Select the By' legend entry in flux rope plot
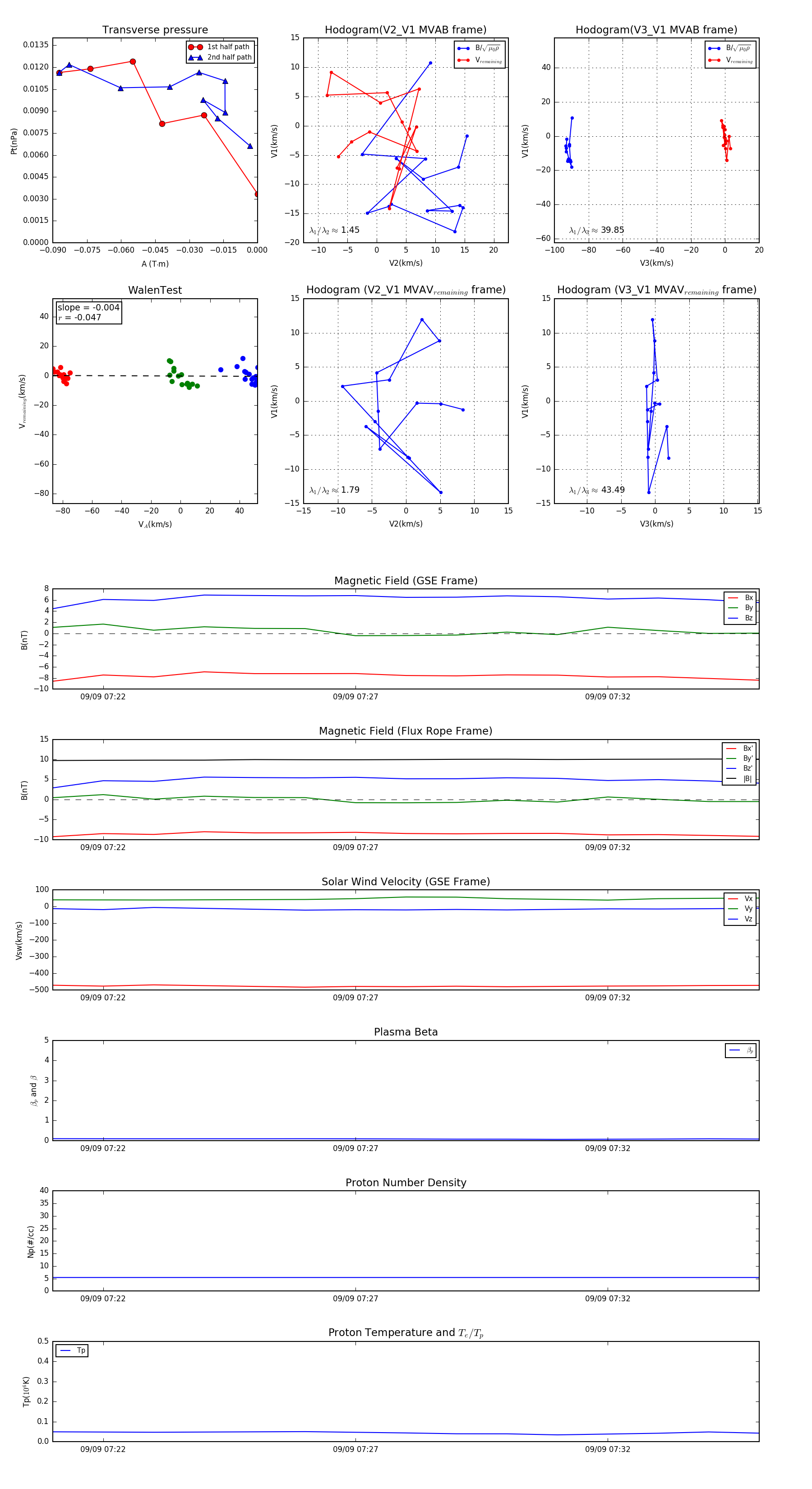The width and height of the screenshot is (812, 1489). (739, 758)
